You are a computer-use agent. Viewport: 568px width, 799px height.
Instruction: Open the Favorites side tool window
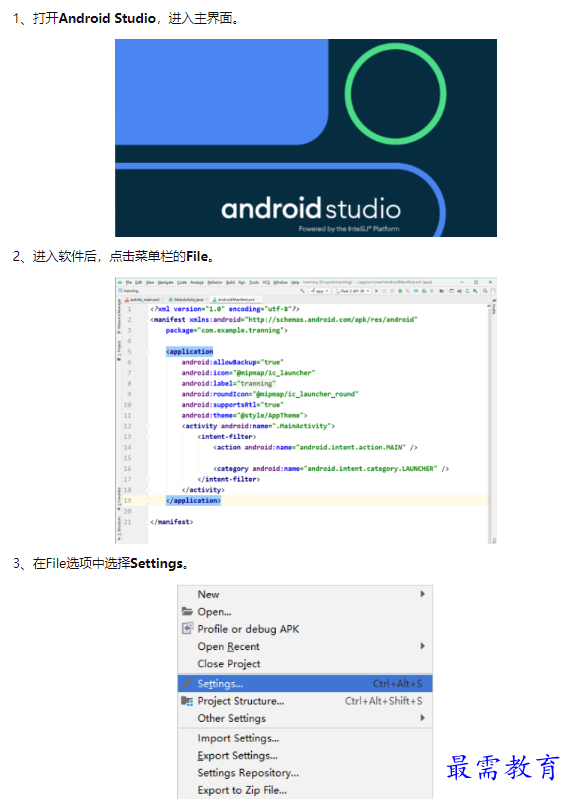tap(119, 499)
